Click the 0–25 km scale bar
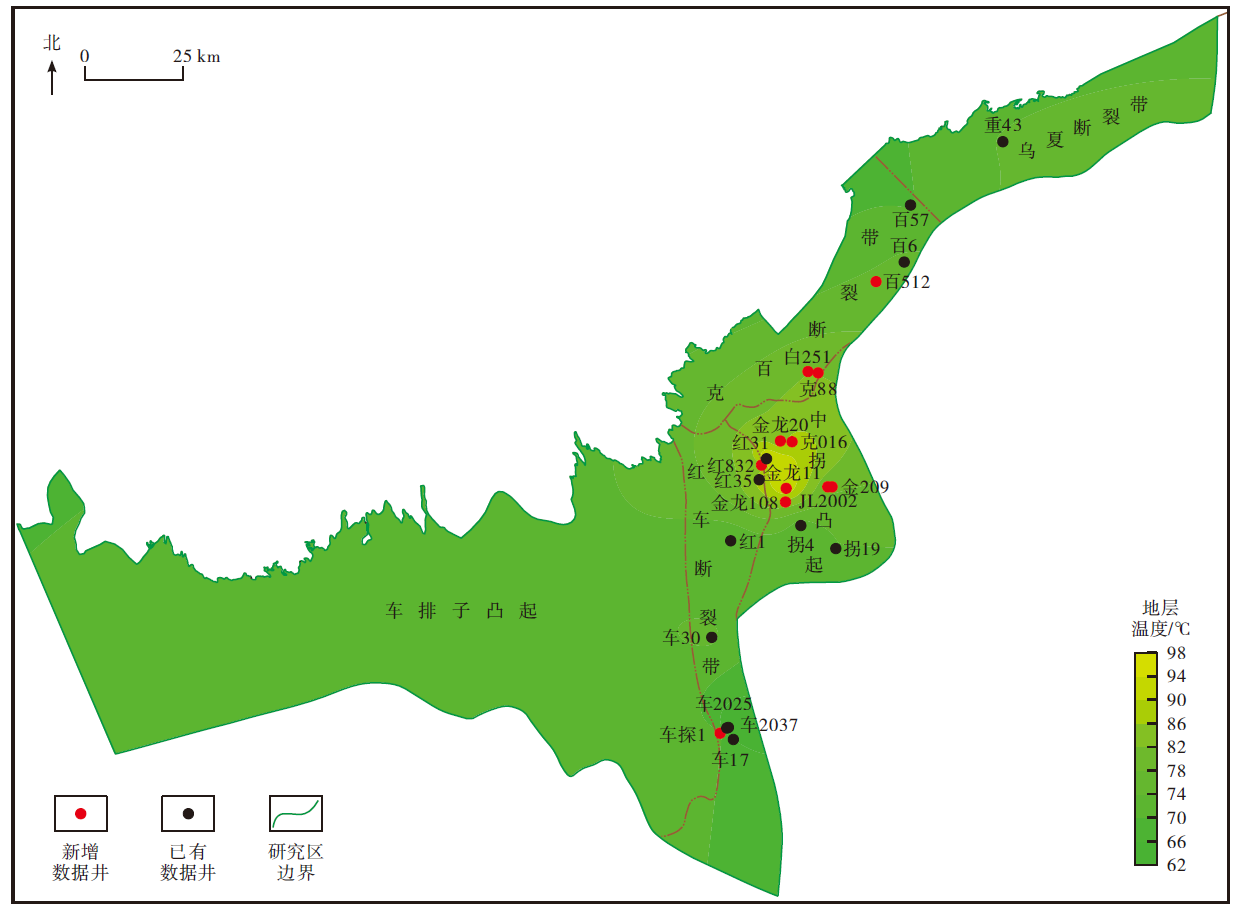1238x911 pixels. coord(133,73)
